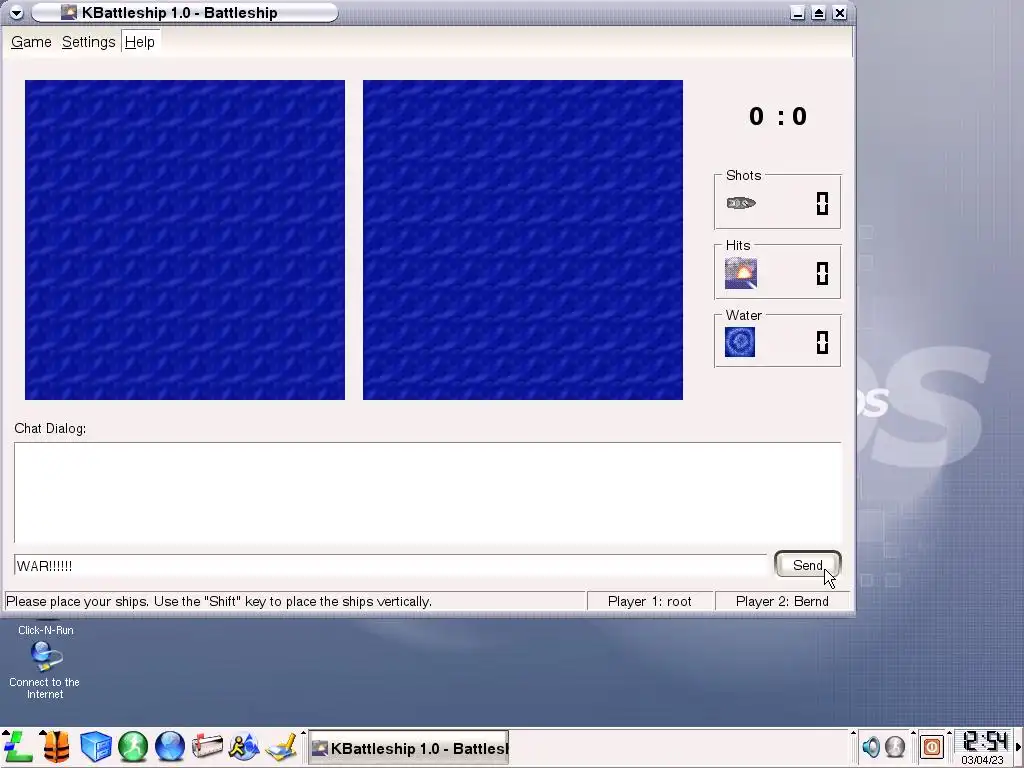Click the 'Player 1: root' status entry
This screenshot has width=1024, height=768.
point(650,601)
